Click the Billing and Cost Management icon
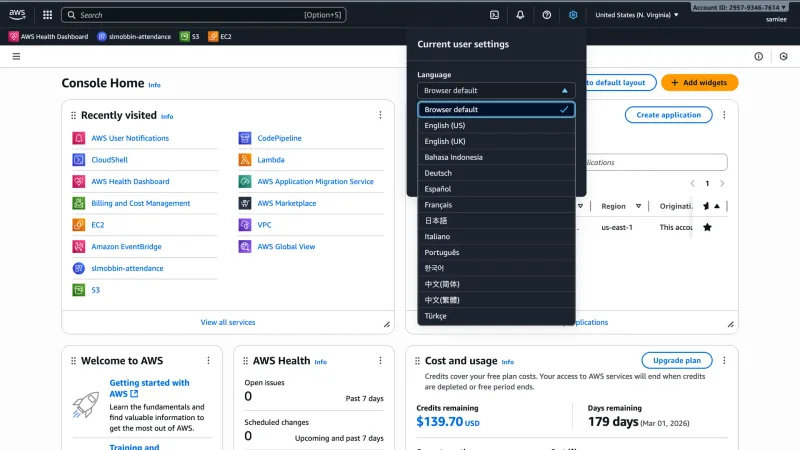This screenshot has width=800, height=450. [x=79, y=203]
